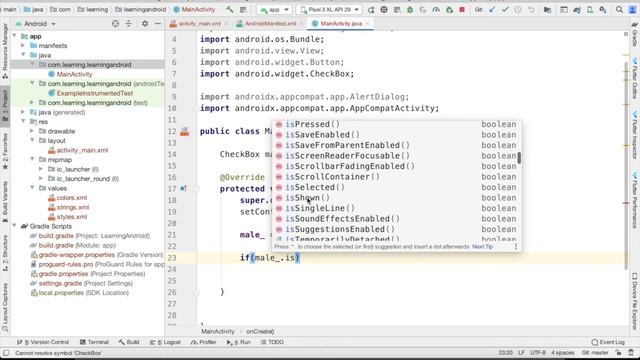Click the Search Everywhere magnifier icon

click(x=619, y=9)
